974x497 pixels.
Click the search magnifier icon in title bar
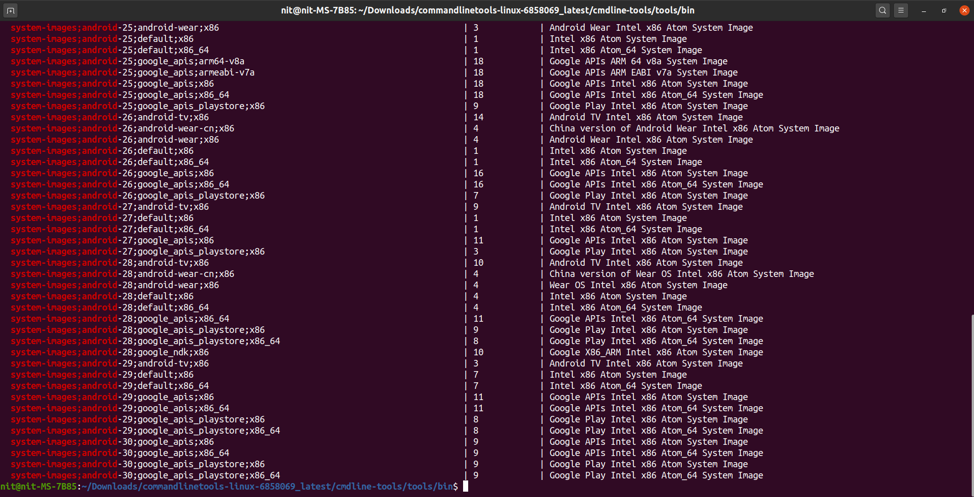(882, 10)
